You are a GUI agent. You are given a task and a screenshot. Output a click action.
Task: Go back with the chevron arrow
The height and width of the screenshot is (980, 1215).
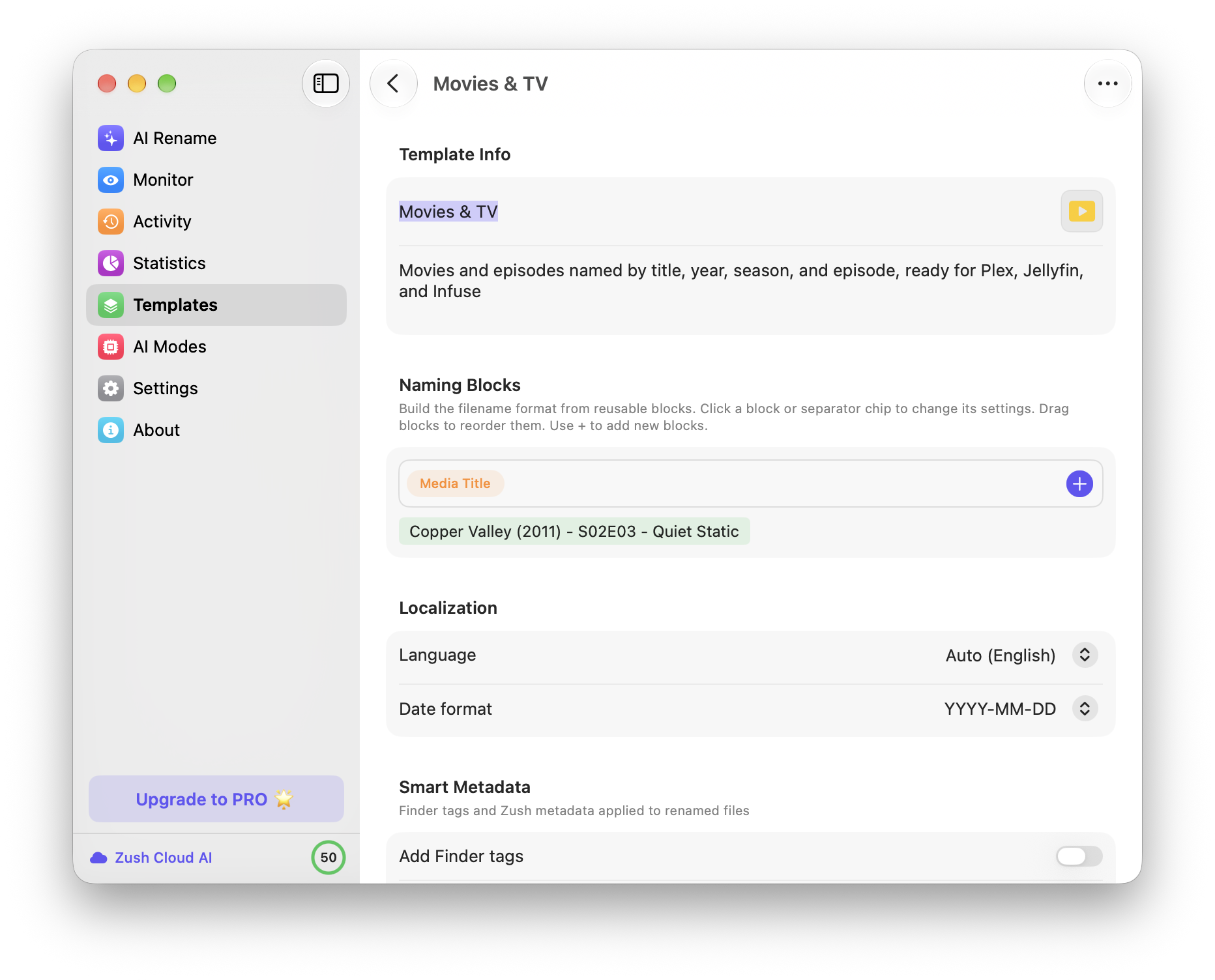point(394,83)
